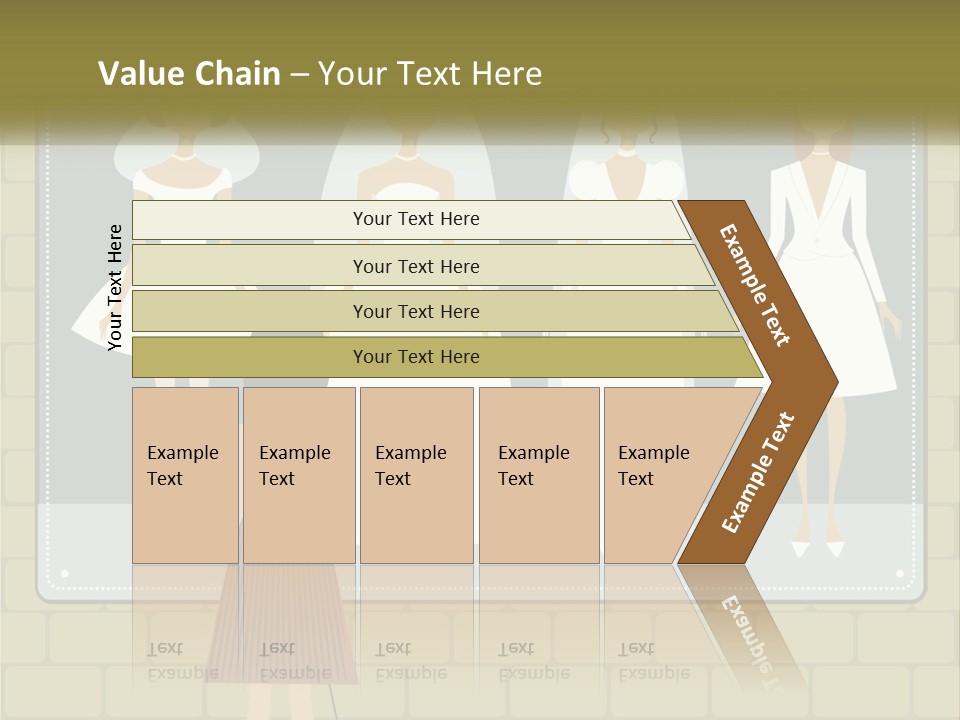Click the topmost lightest "Your Text Here" bar
960x720 pixels.
[x=415, y=219]
